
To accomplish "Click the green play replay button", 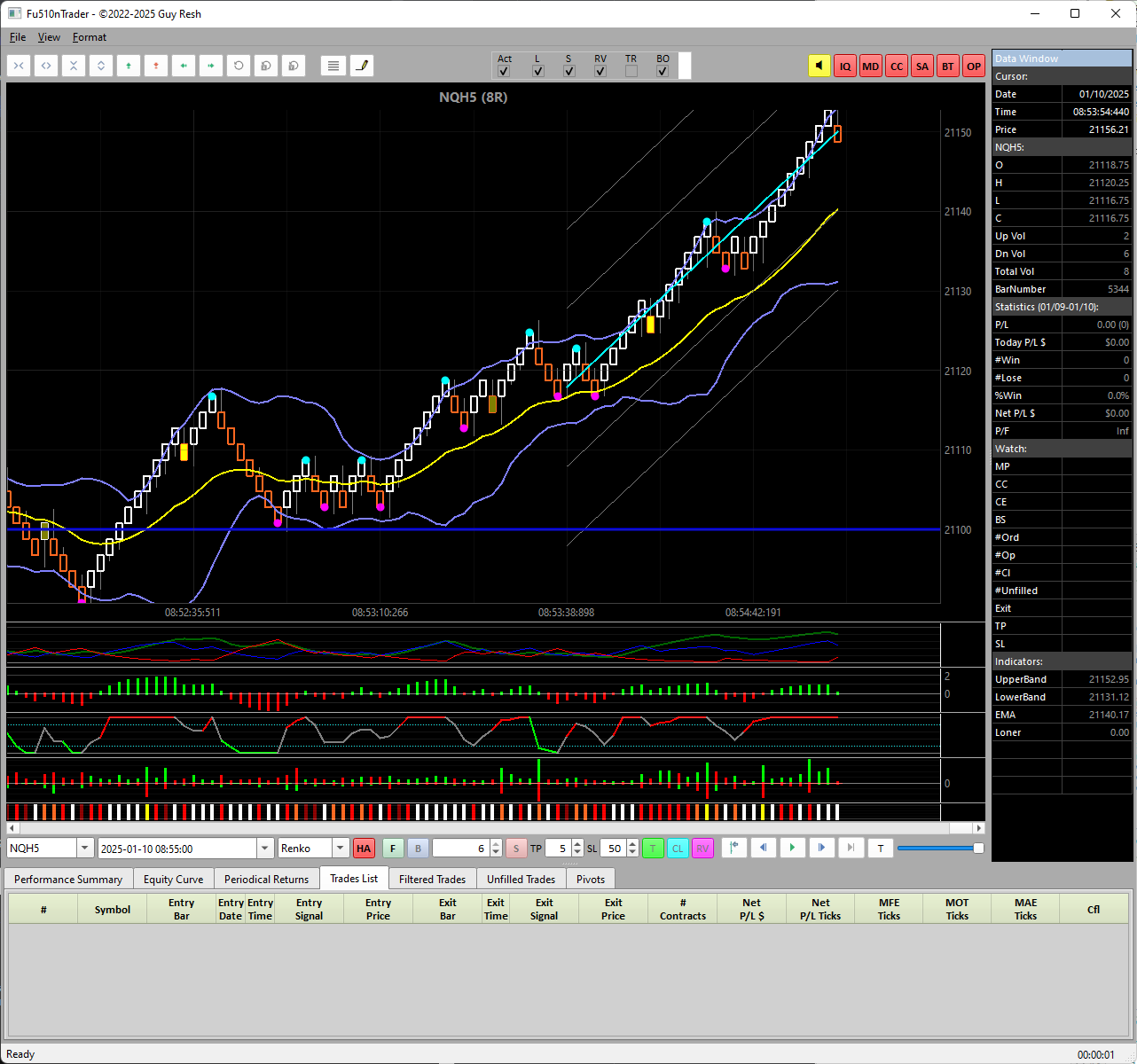I will click(x=792, y=849).
